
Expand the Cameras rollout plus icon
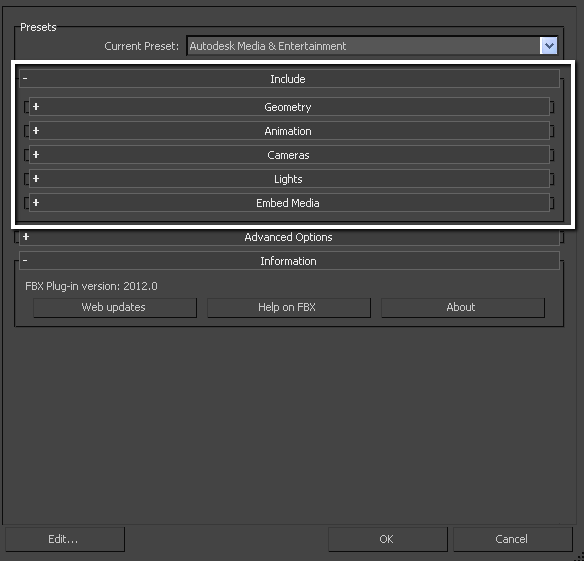[x=36, y=154]
